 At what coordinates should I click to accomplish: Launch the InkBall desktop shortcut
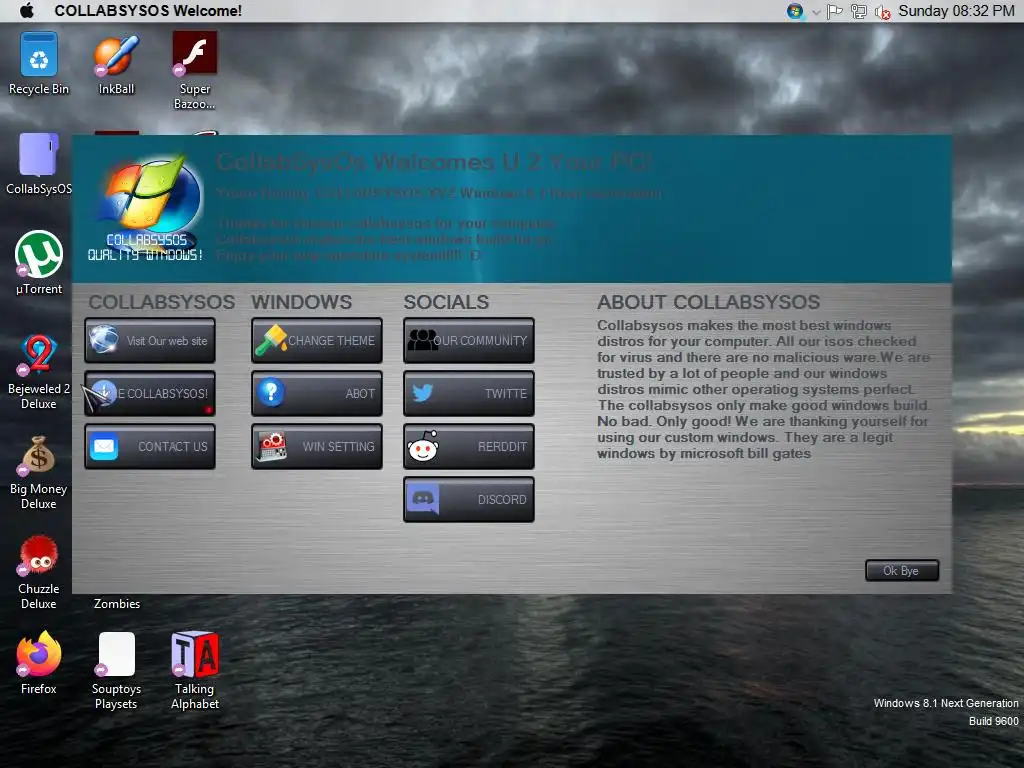116,63
